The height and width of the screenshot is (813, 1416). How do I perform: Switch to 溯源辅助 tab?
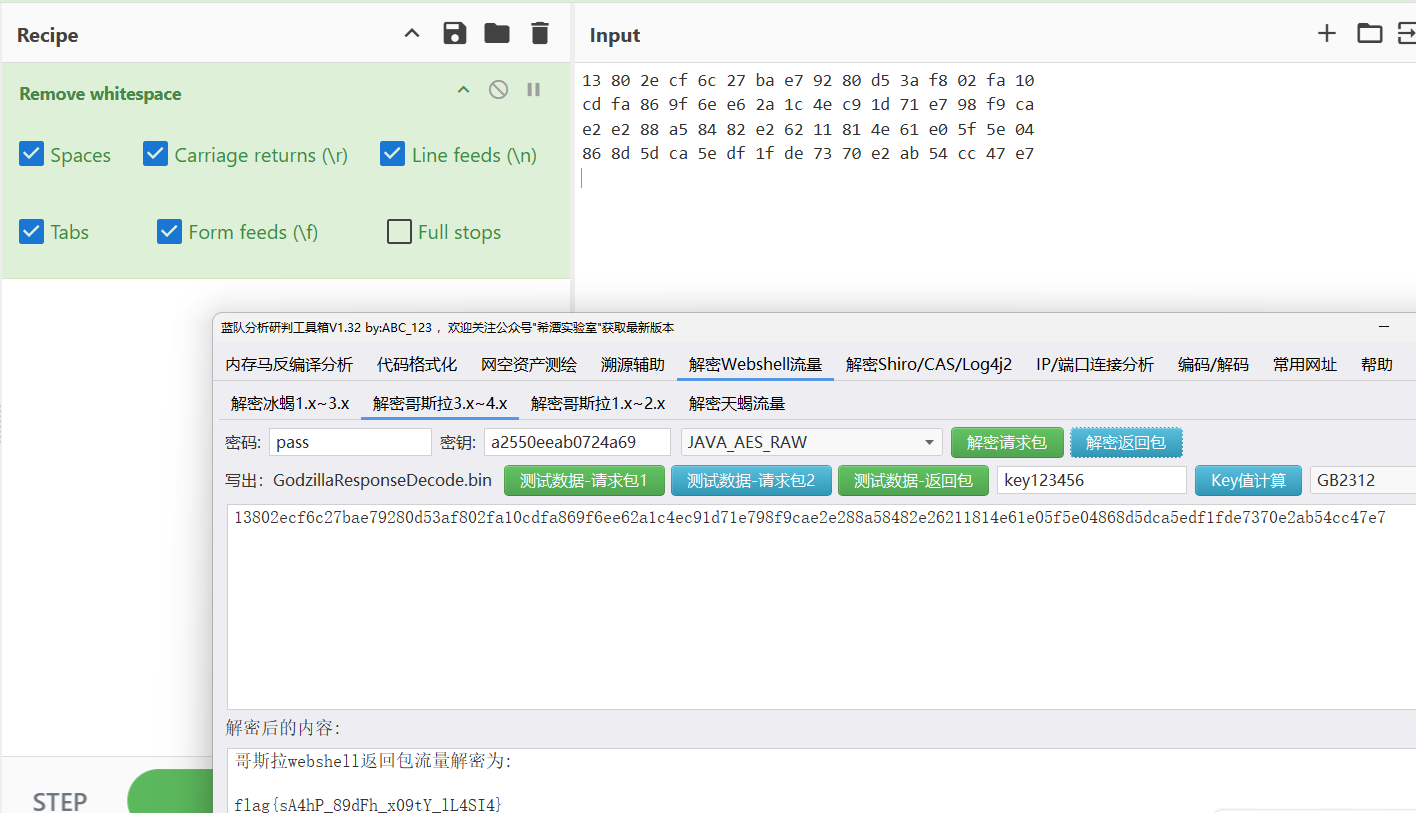click(633, 364)
